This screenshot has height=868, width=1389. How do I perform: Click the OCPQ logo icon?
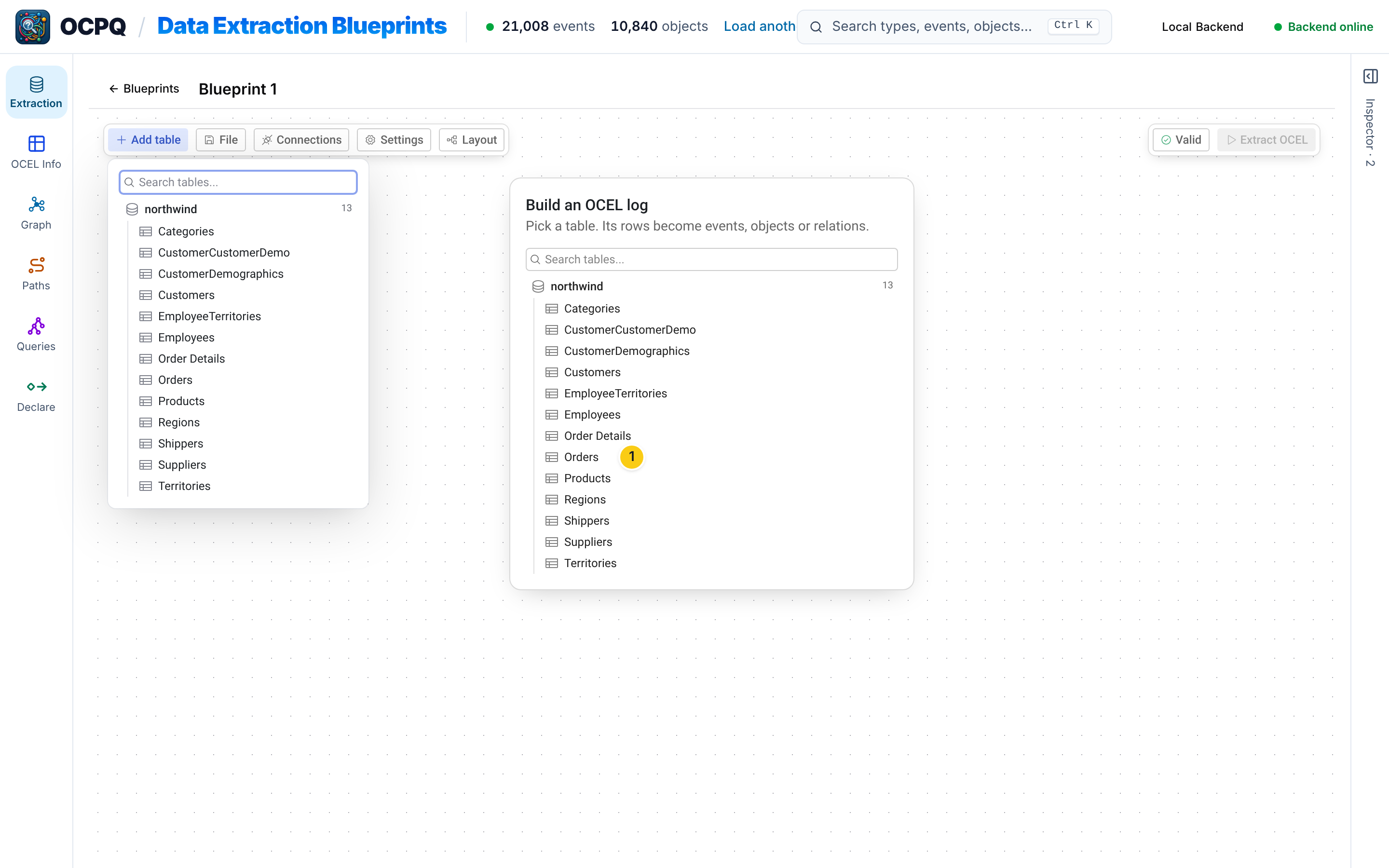33,27
